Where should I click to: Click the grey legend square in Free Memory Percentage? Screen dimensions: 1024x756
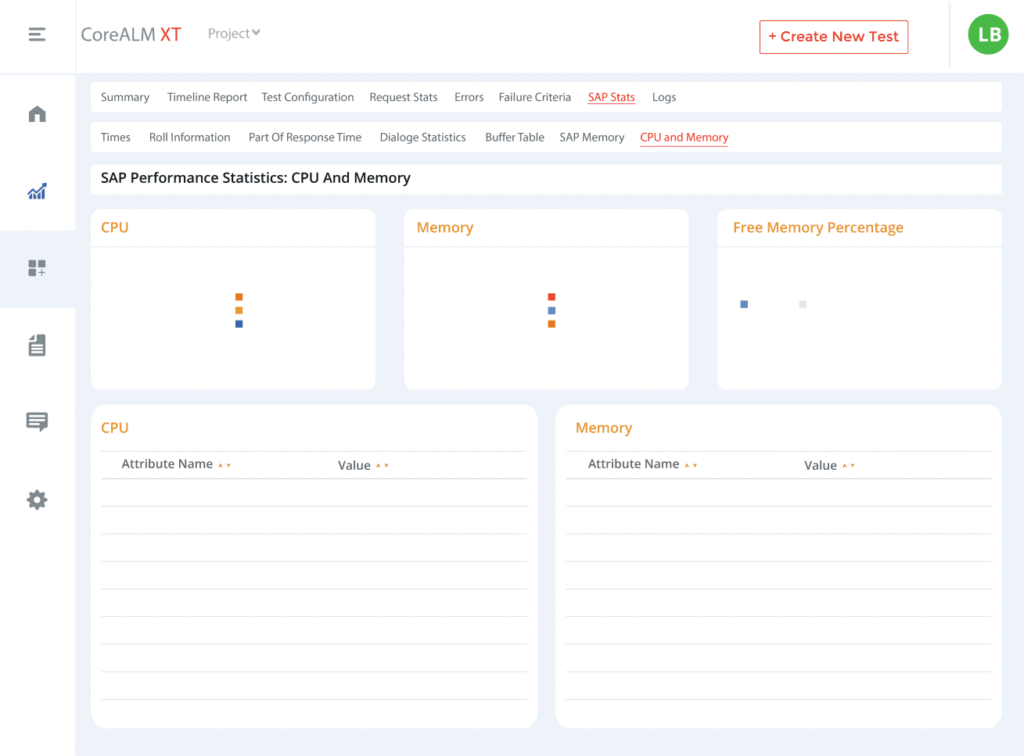tap(803, 304)
